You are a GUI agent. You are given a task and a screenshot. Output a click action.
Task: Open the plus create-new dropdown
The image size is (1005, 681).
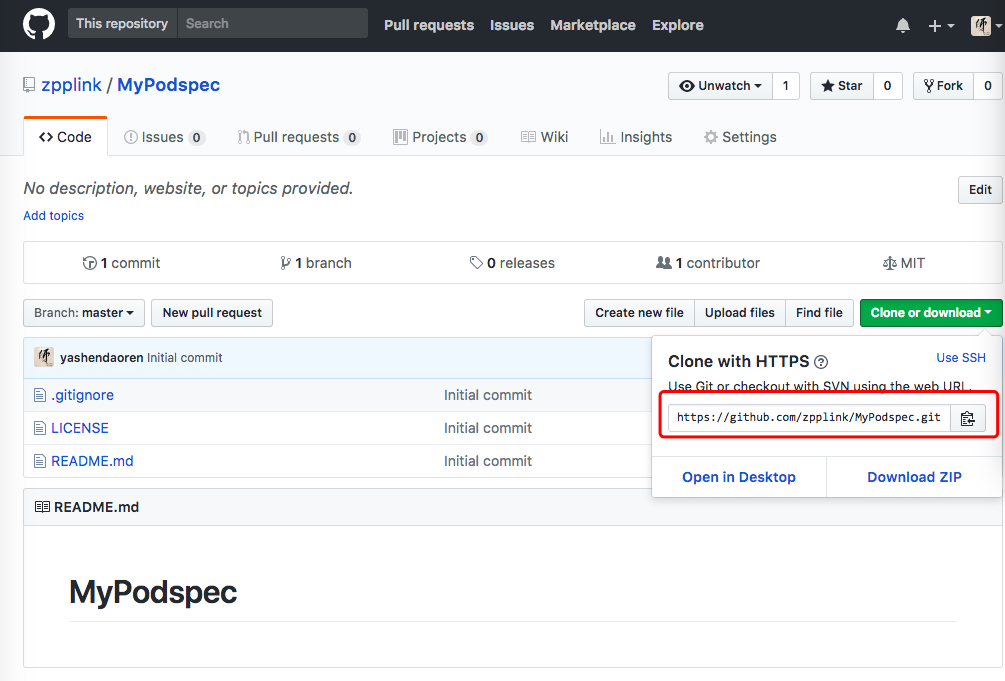pos(940,26)
